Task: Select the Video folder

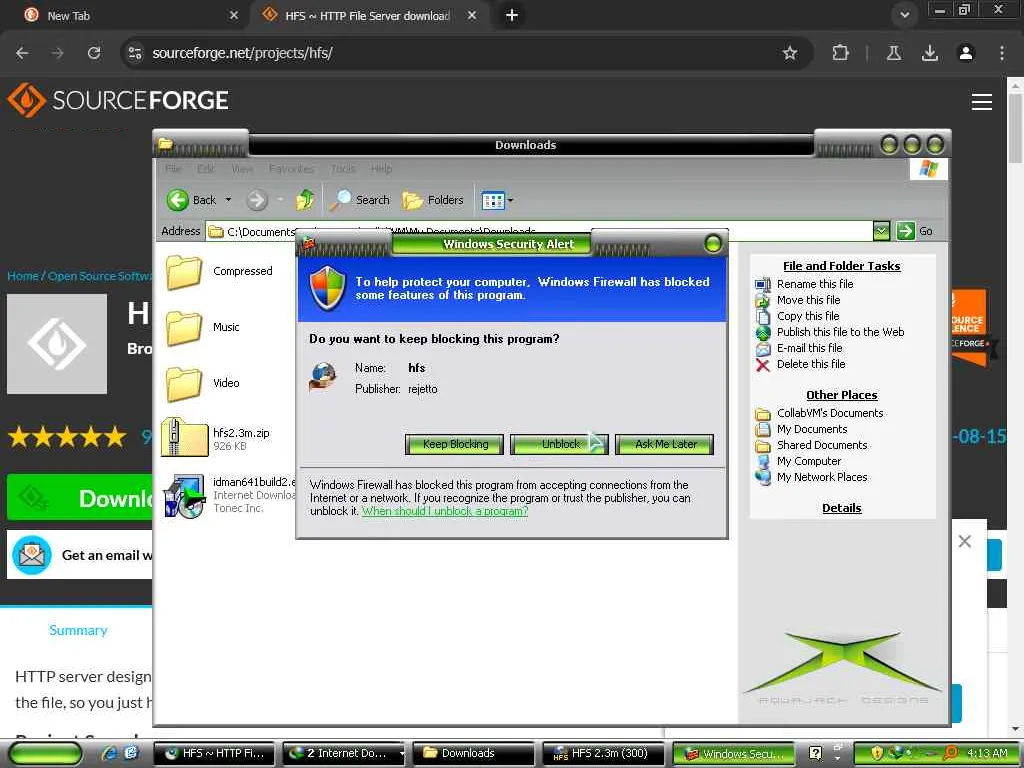Action: 202,383
